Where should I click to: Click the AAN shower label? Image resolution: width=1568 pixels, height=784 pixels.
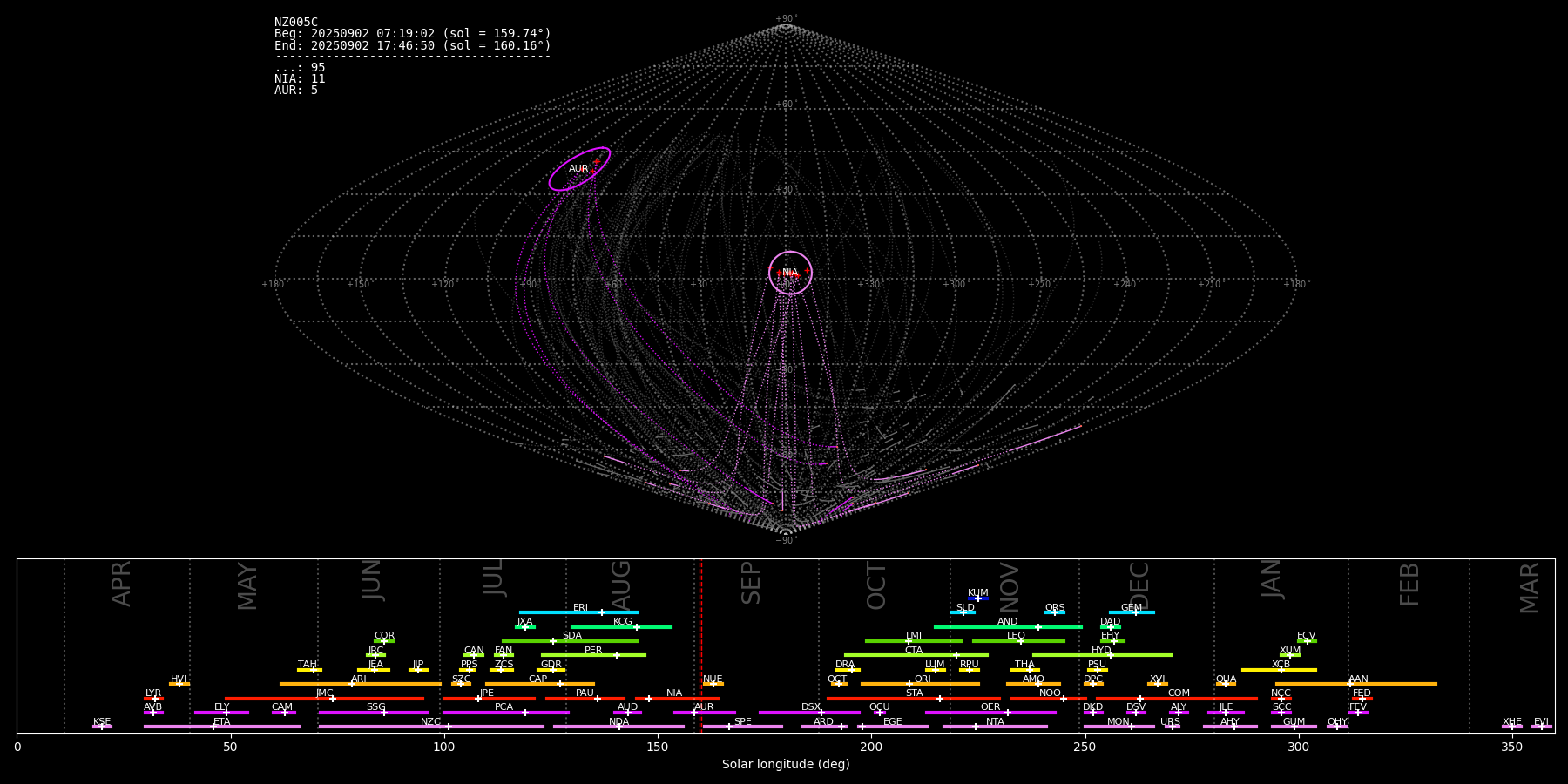pos(1358,679)
